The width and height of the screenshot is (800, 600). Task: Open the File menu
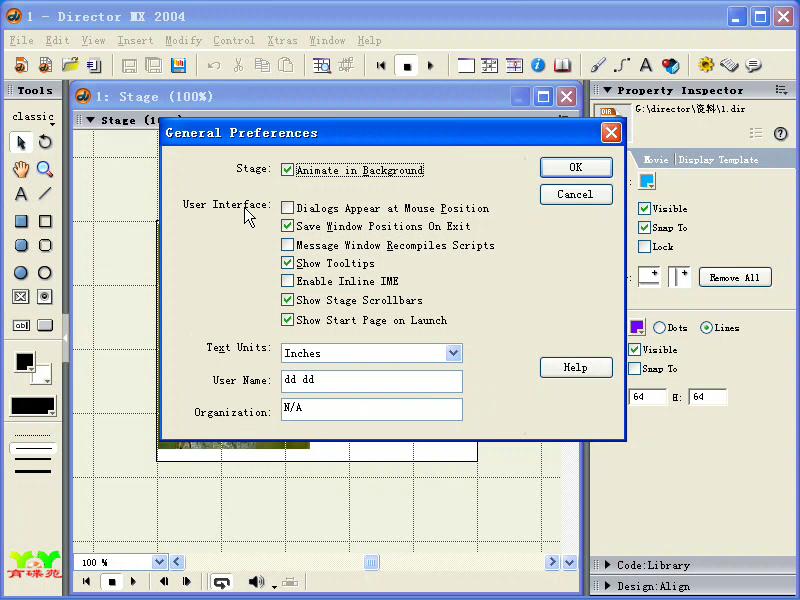point(21,40)
